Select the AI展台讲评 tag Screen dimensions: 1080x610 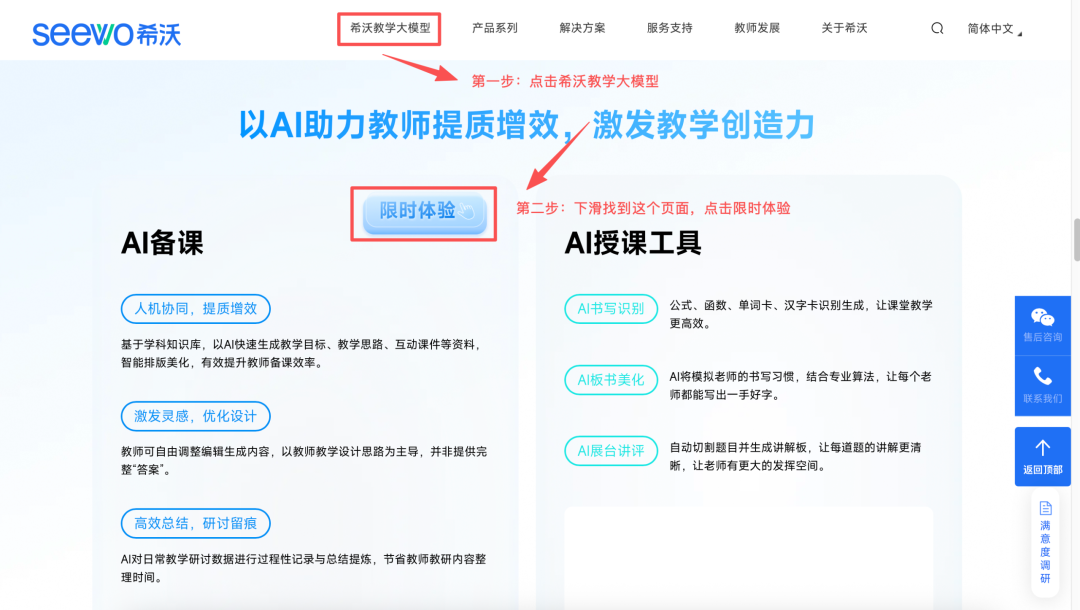click(x=611, y=451)
